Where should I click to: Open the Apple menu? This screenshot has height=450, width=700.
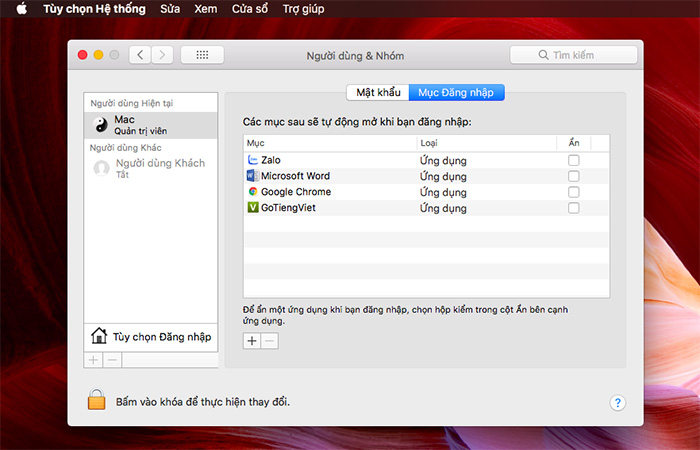pyautogui.click(x=21, y=8)
